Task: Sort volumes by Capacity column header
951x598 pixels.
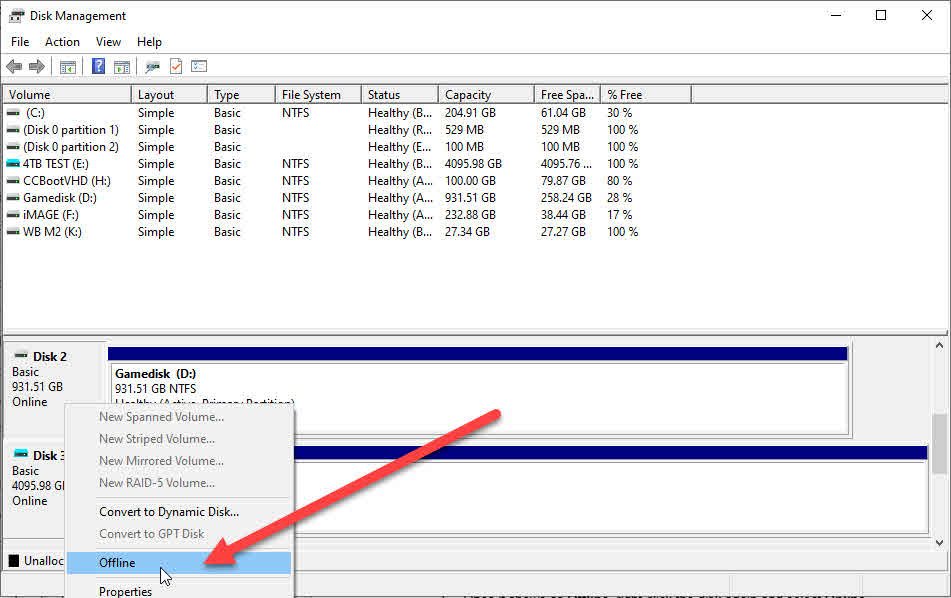Action: (467, 95)
